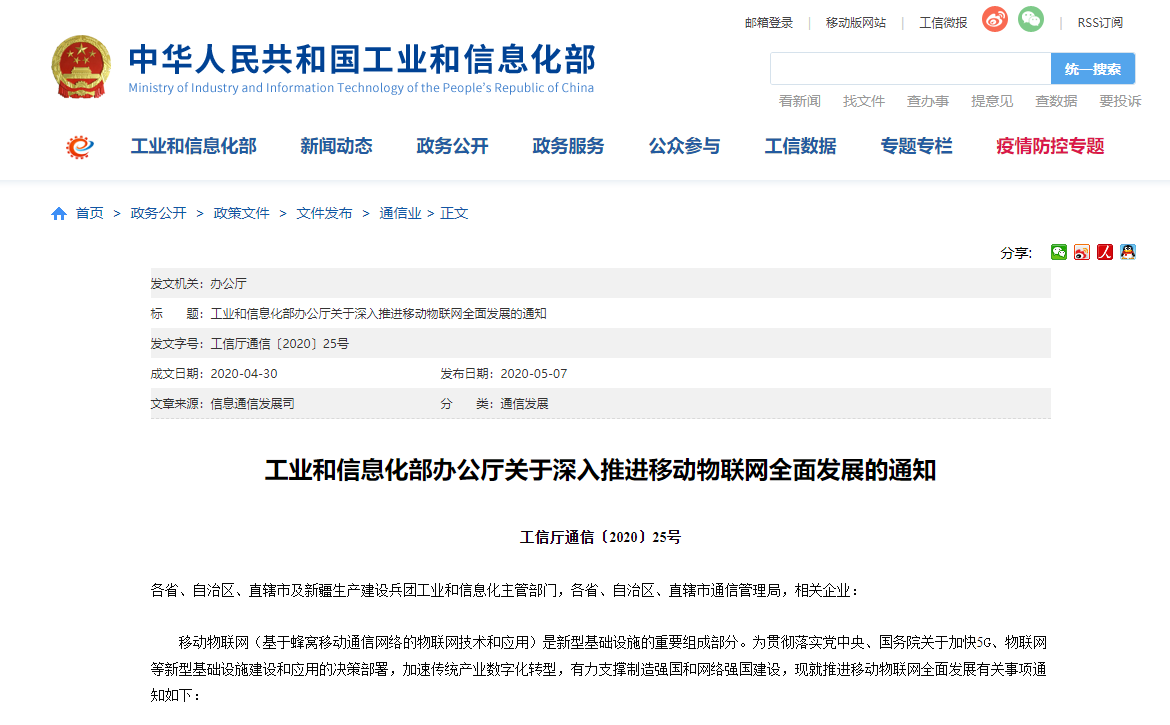The image size is (1170, 725).
Task: Open the 邮箱登录 link
Action: [x=769, y=23]
